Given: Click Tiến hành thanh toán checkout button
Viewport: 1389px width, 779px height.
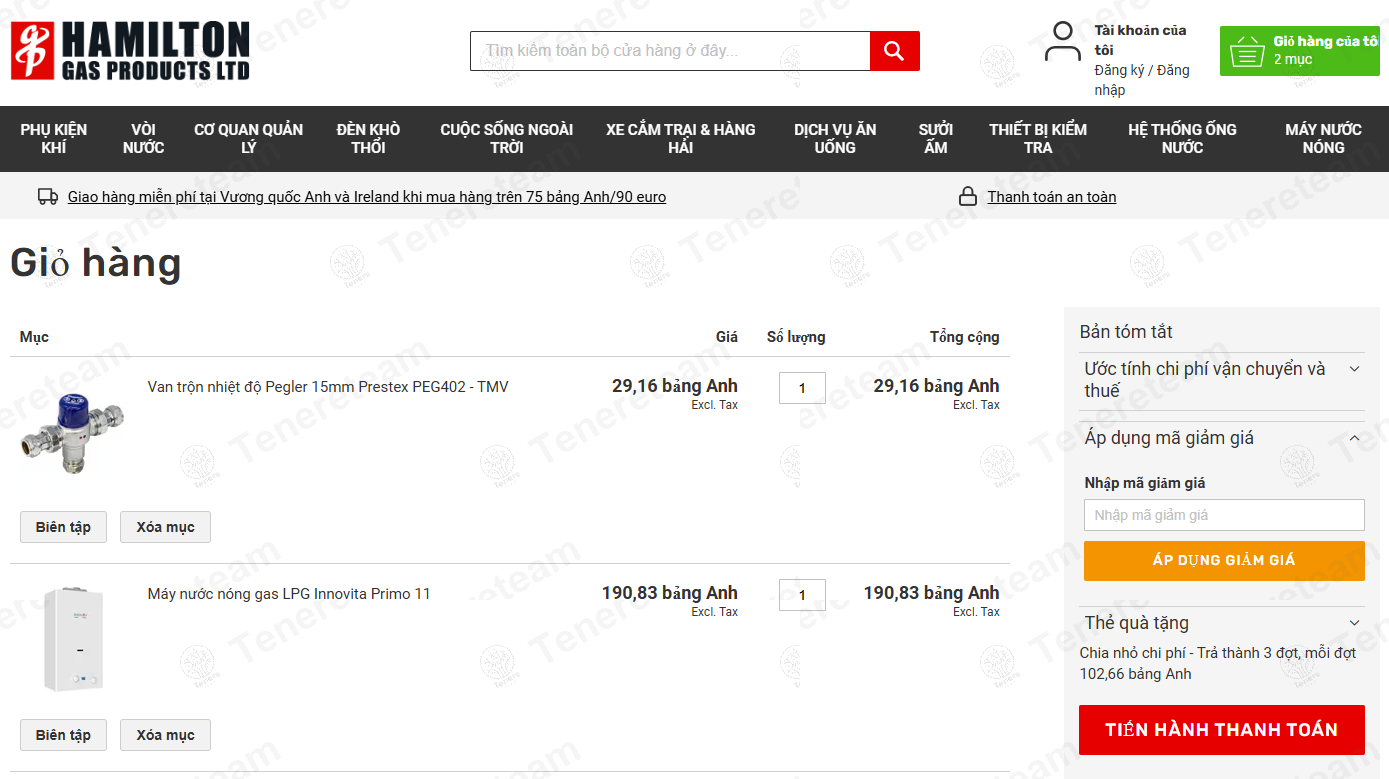Looking at the screenshot, I should pyautogui.click(x=1222, y=730).
